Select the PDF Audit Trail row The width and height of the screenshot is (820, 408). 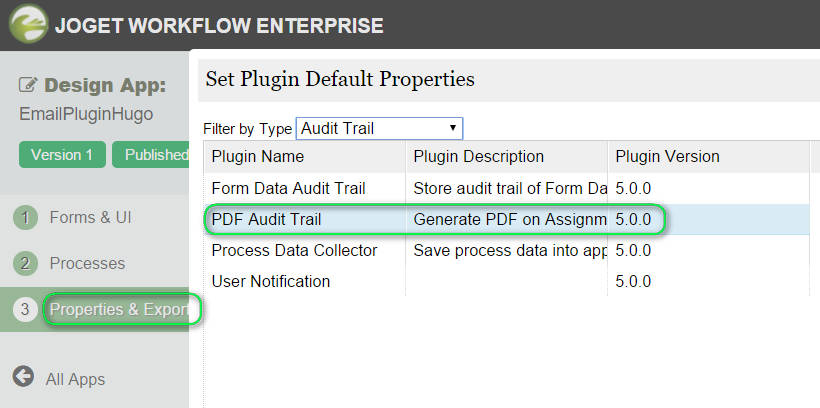click(x=266, y=219)
